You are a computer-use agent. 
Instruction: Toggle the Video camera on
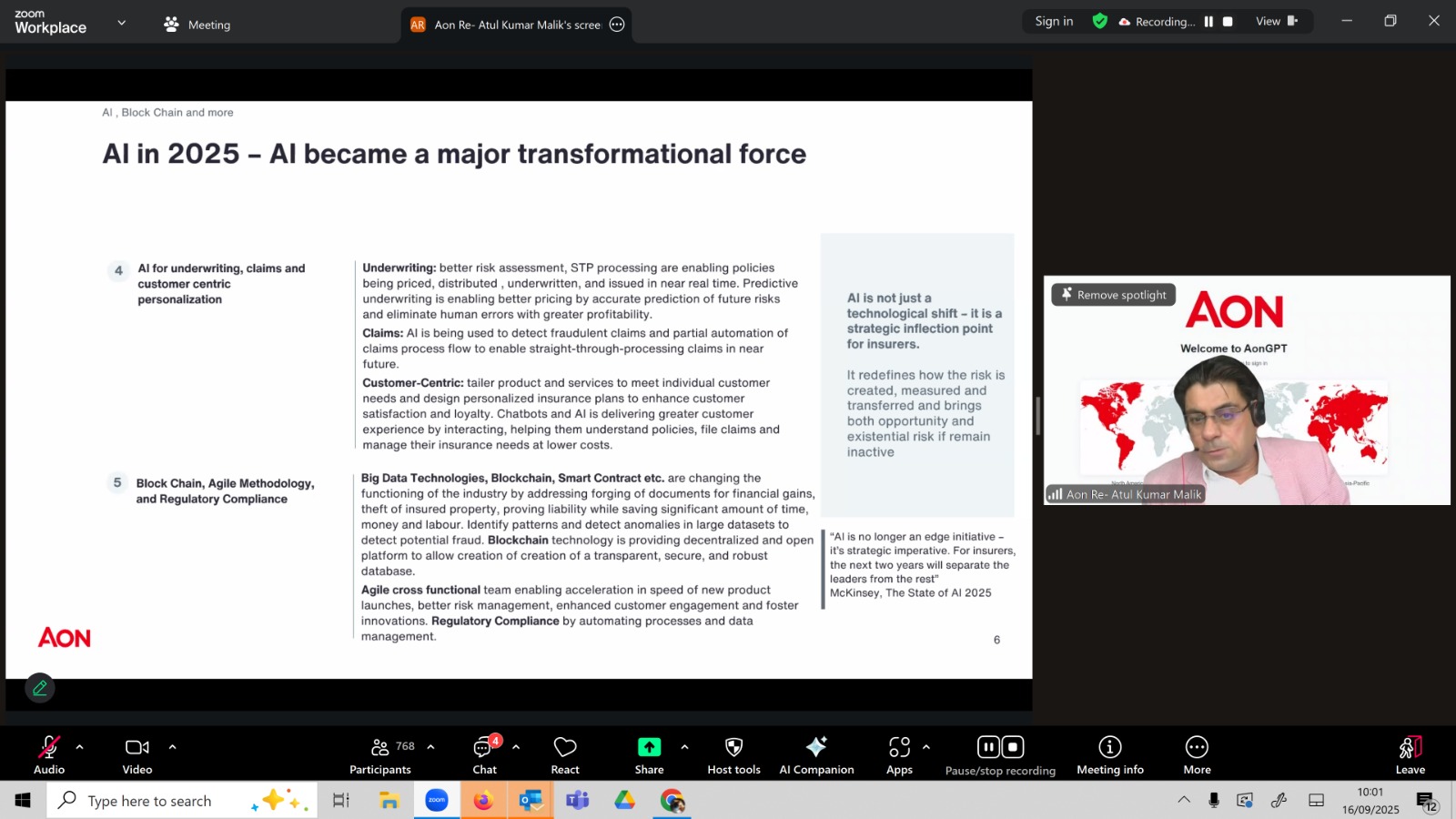coord(137,754)
